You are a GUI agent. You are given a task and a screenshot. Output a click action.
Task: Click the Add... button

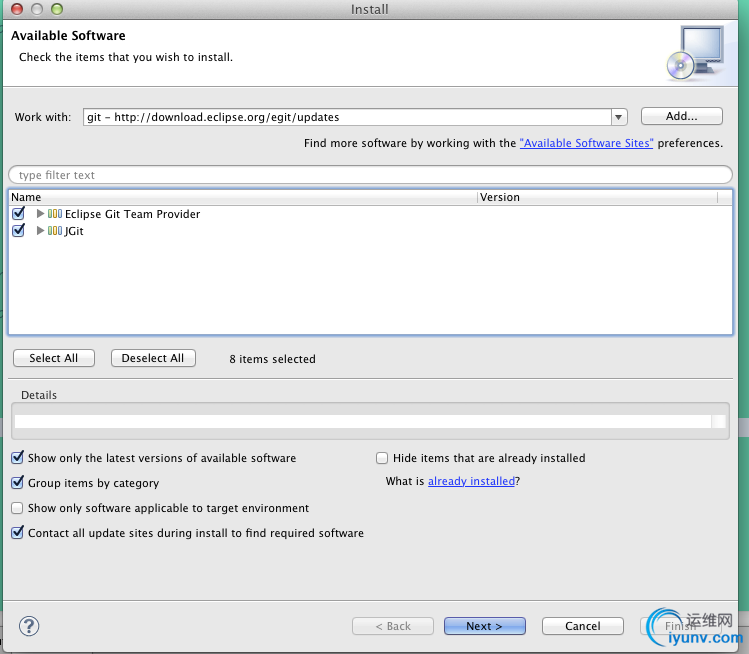682,116
